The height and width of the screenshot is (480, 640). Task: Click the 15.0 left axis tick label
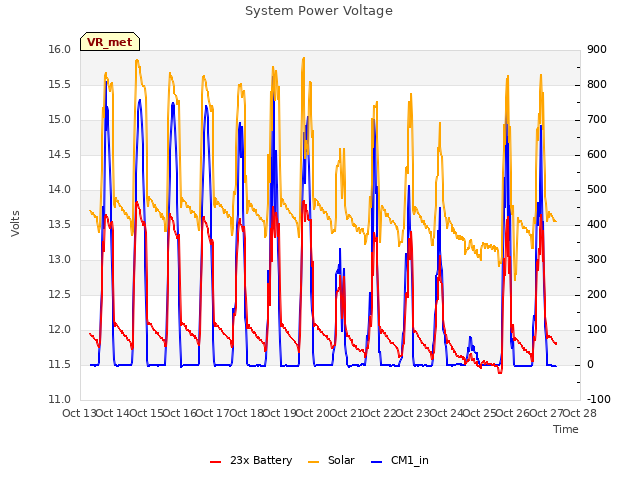[60, 120]
